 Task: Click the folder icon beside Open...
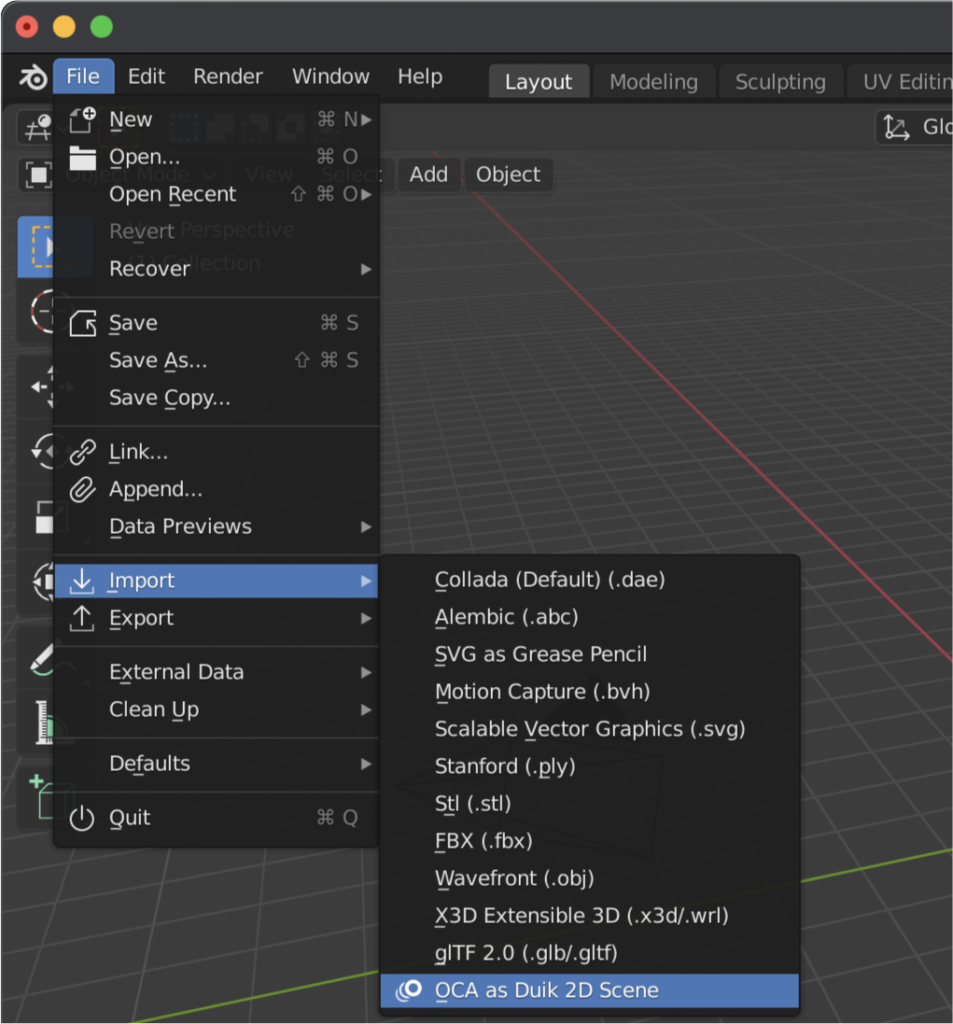point(83,157)
